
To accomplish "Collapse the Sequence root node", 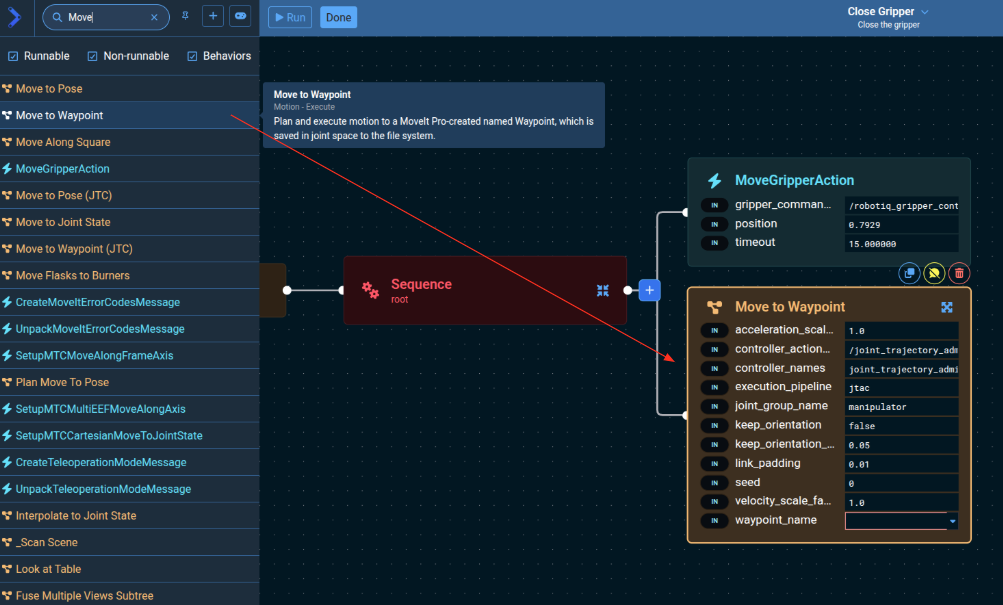I will (x=603, y=290).
